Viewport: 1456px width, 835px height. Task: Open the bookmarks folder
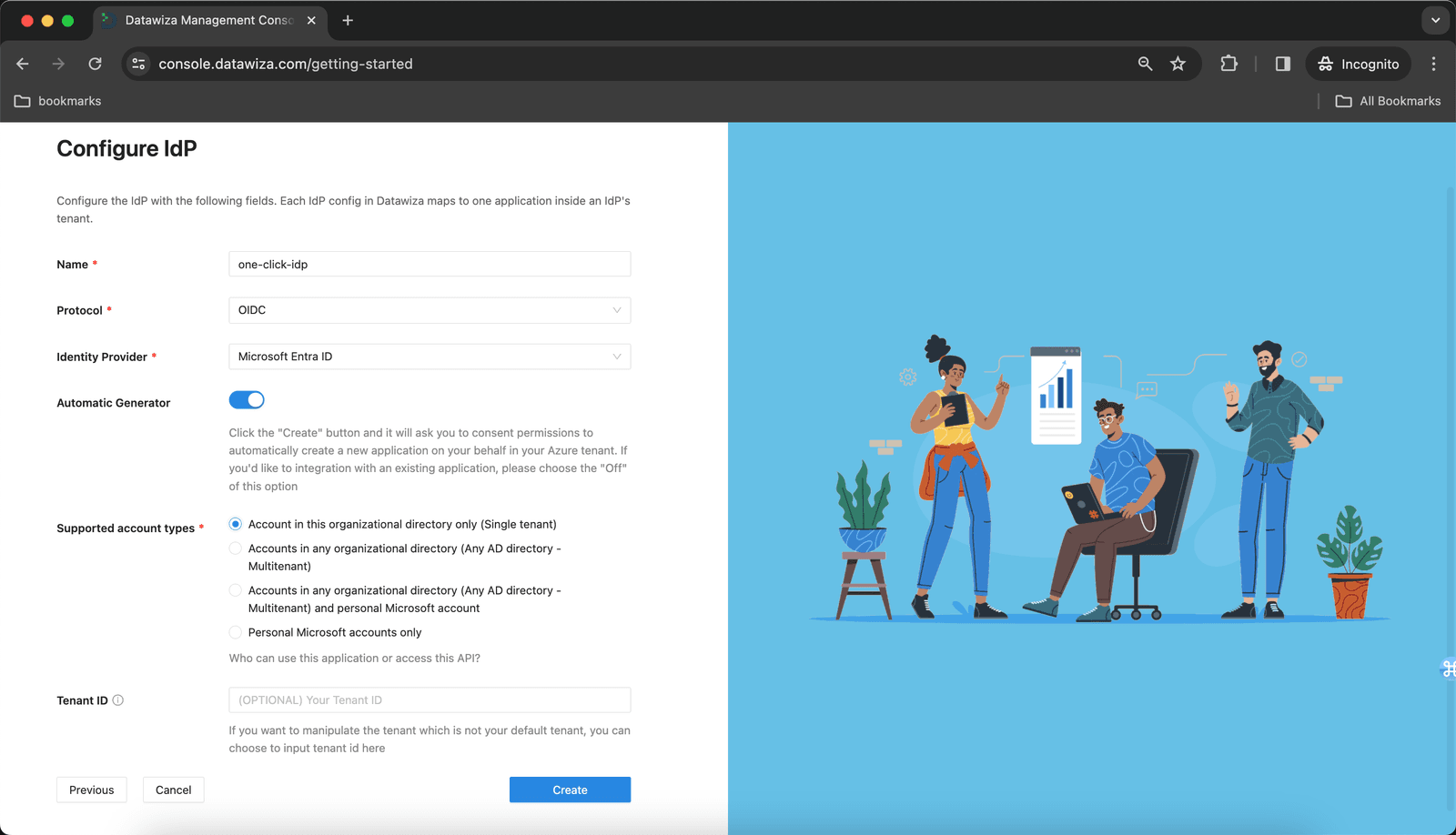(57, 101)
